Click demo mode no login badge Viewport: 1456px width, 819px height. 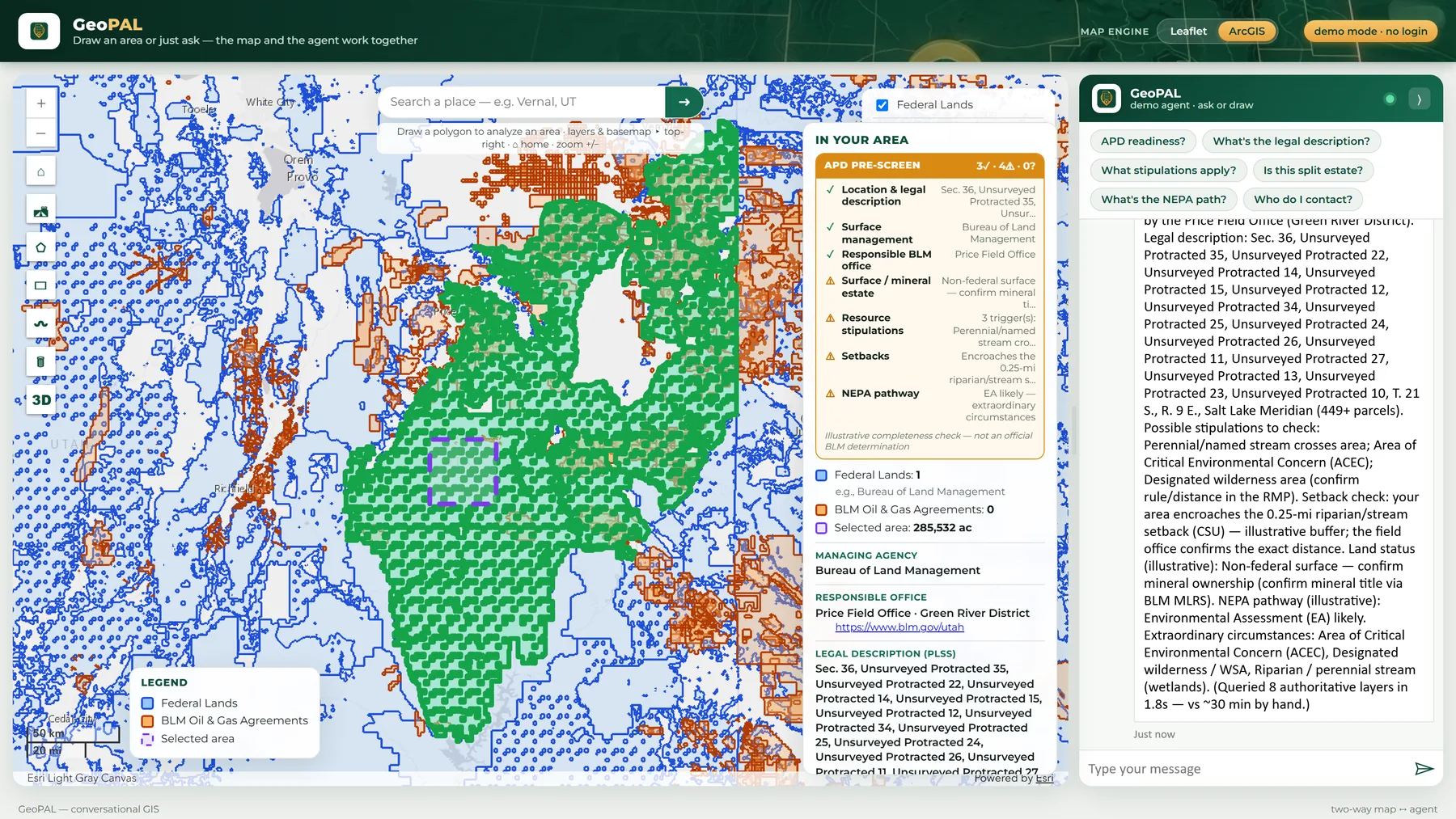pos(1370,32)
